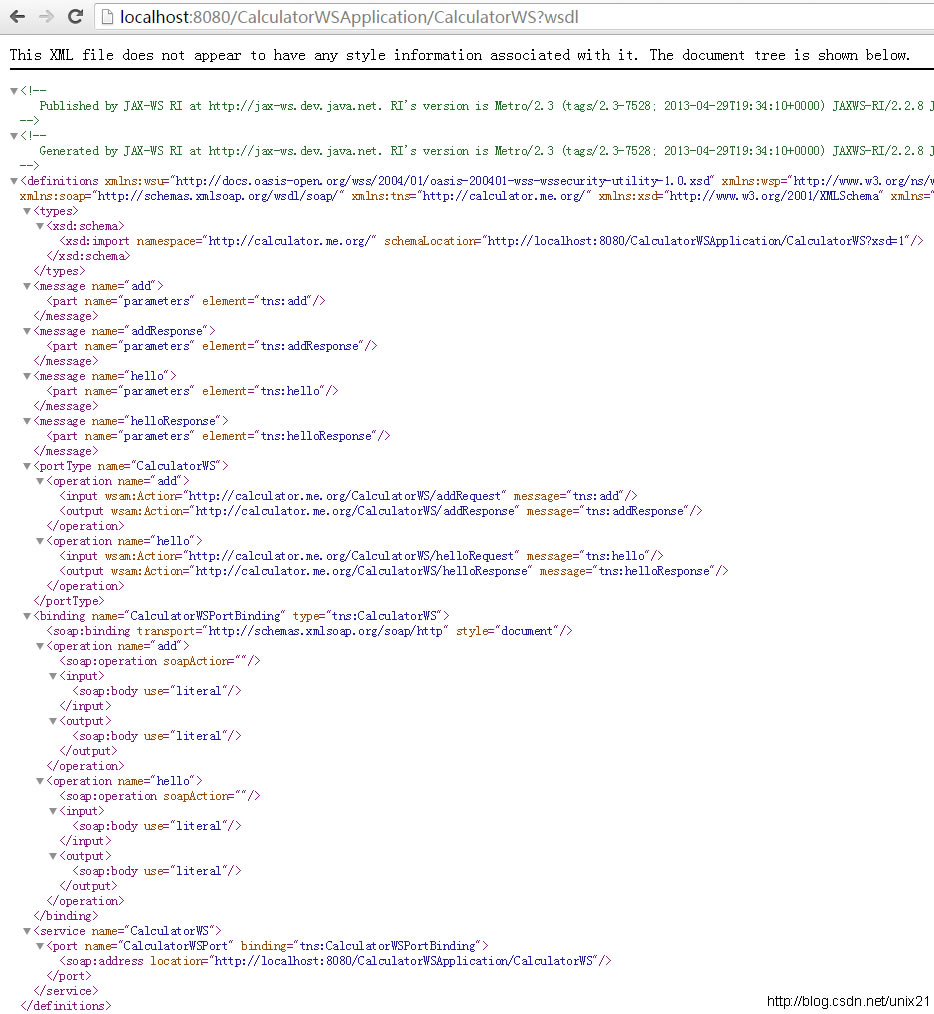
Task: Collapse binding CalculatorWSPortBinding node
Action: (27, 616)
